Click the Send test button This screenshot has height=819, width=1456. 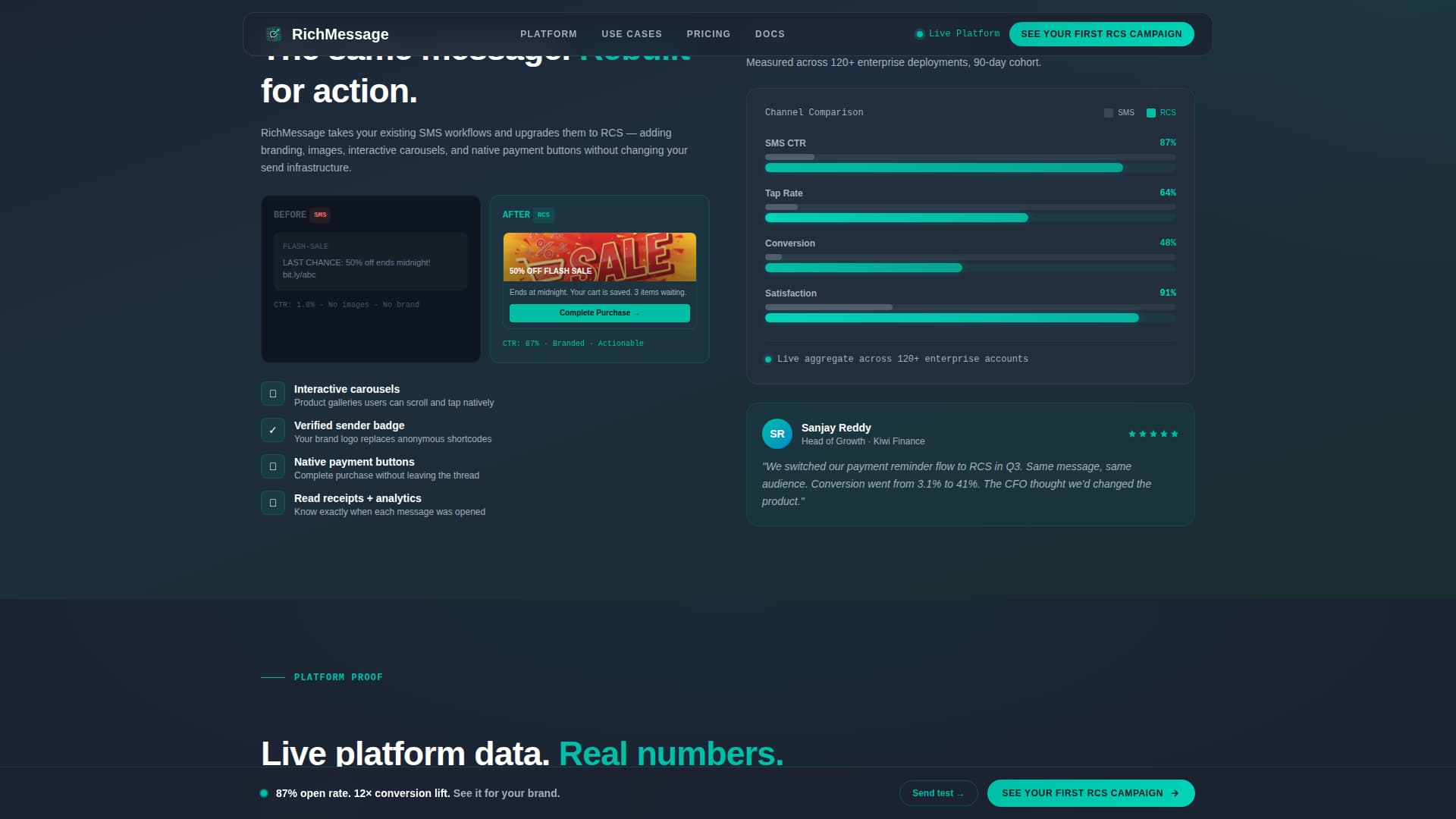(938, 793)
